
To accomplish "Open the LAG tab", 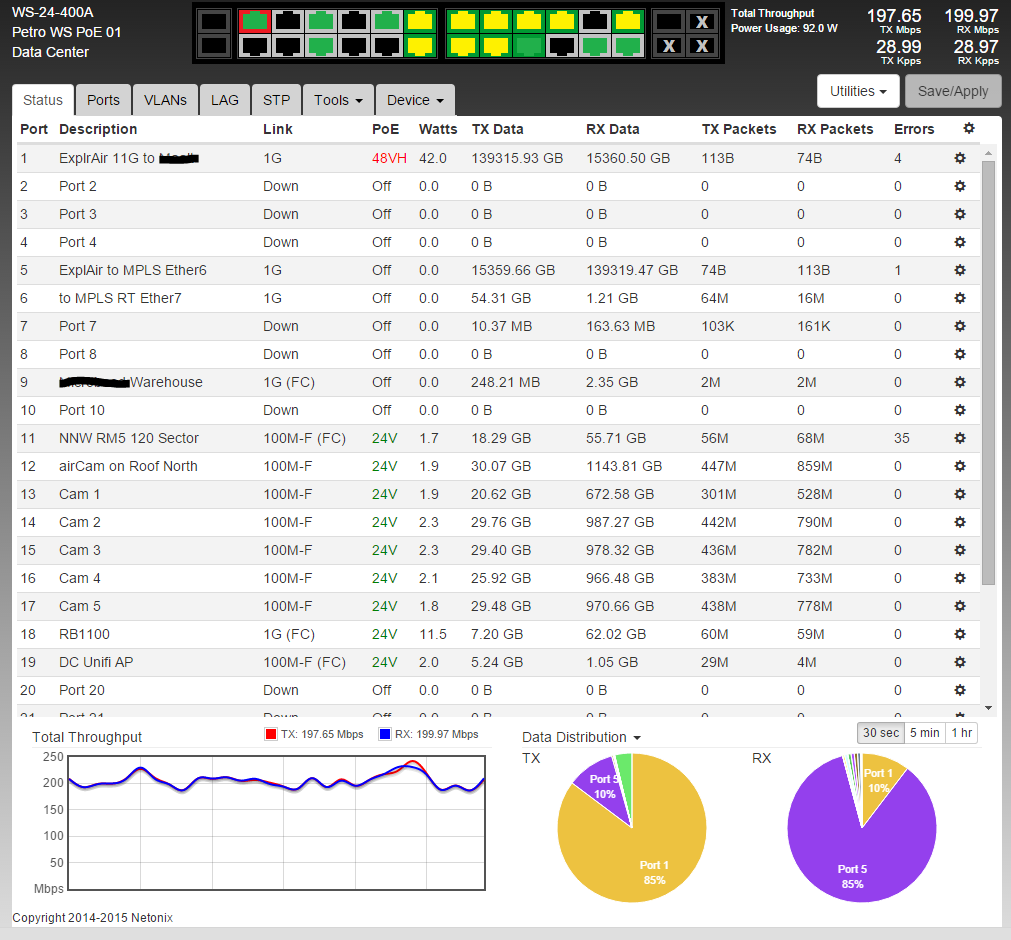I will point(224,100).
